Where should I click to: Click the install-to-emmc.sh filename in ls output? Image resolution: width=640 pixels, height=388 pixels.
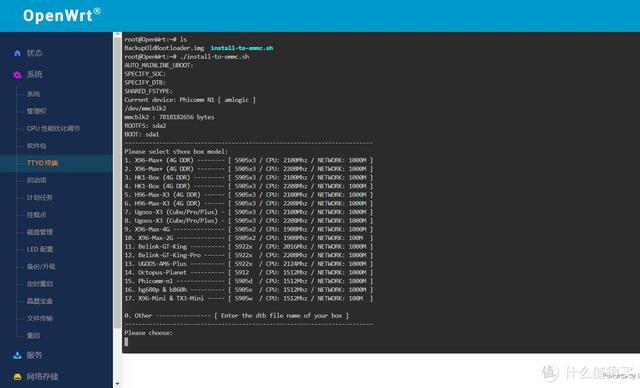(x=242, y=48)
